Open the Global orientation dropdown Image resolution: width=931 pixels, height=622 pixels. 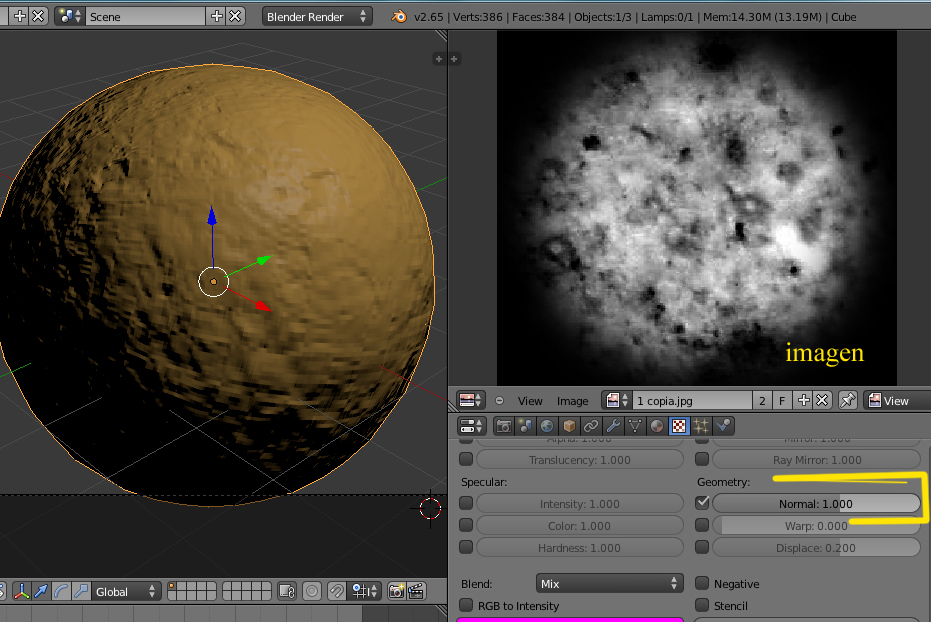click(x=124, y=591)
